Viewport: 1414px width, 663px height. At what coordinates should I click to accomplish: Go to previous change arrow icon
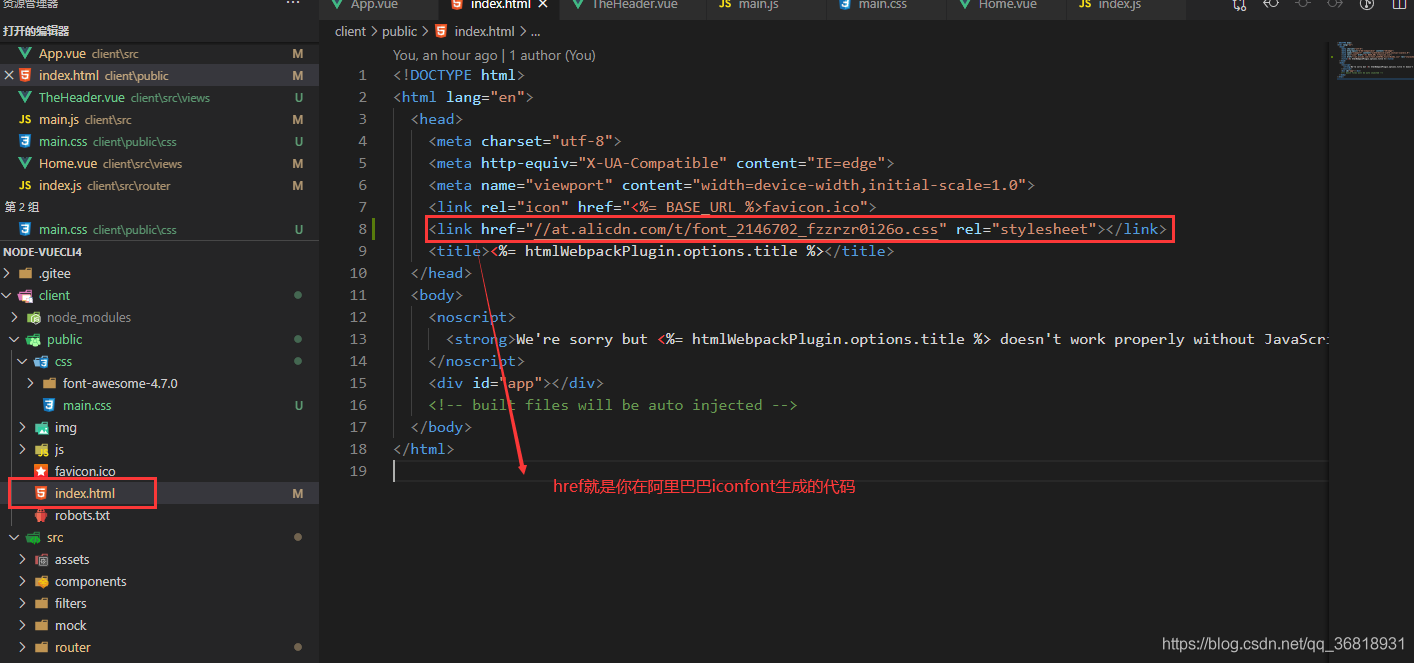1271,5
